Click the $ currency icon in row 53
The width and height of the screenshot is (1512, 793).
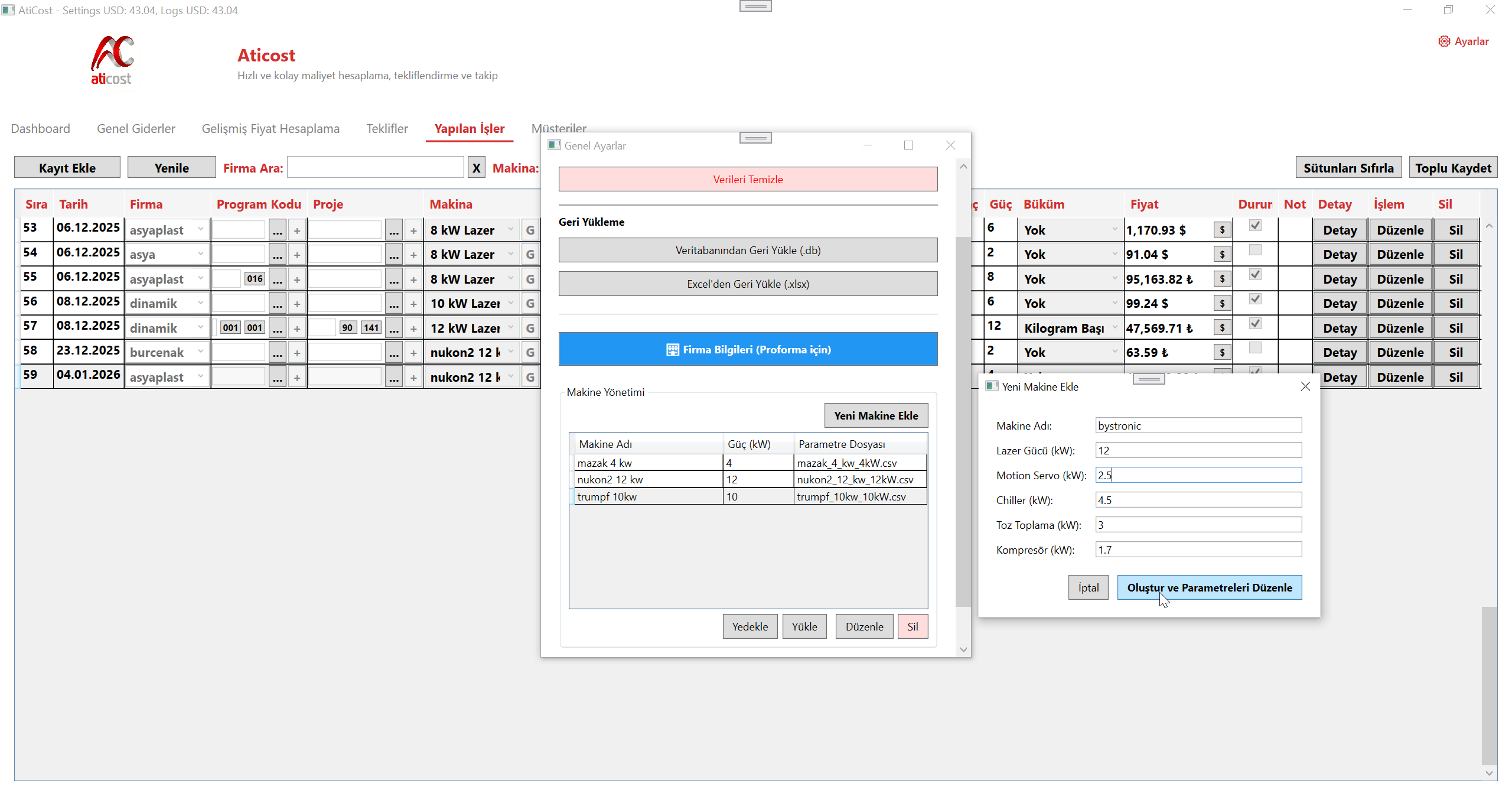1222,230
